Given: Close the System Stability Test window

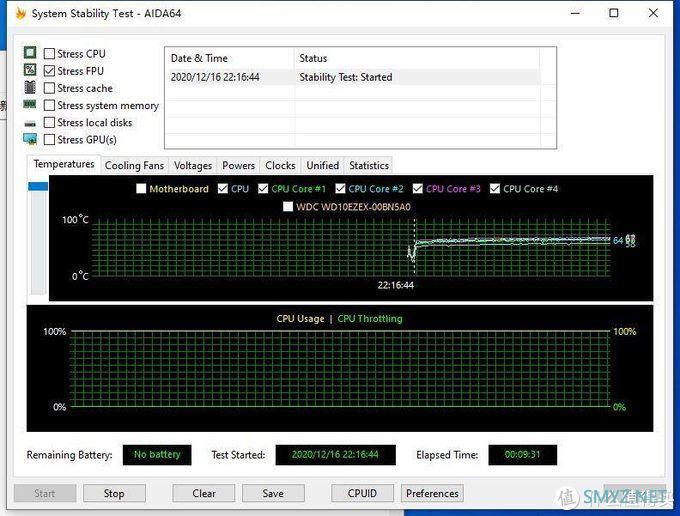Looking at the screenshot, I should (653, 13).
